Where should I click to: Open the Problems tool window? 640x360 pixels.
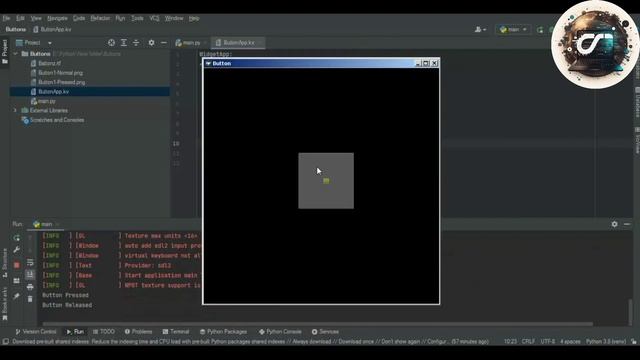[x=138, y=332]
